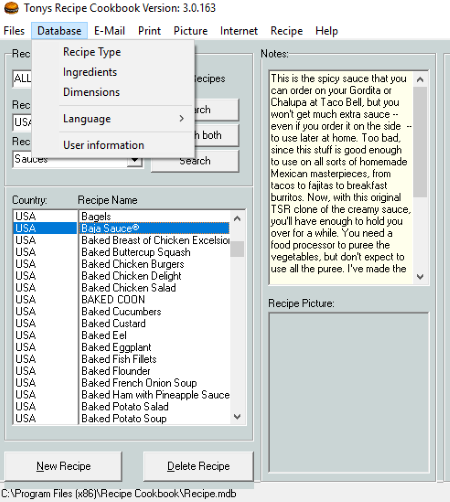Expand the Language submenu
The image size is (450, 502).
tap(113, 119)
